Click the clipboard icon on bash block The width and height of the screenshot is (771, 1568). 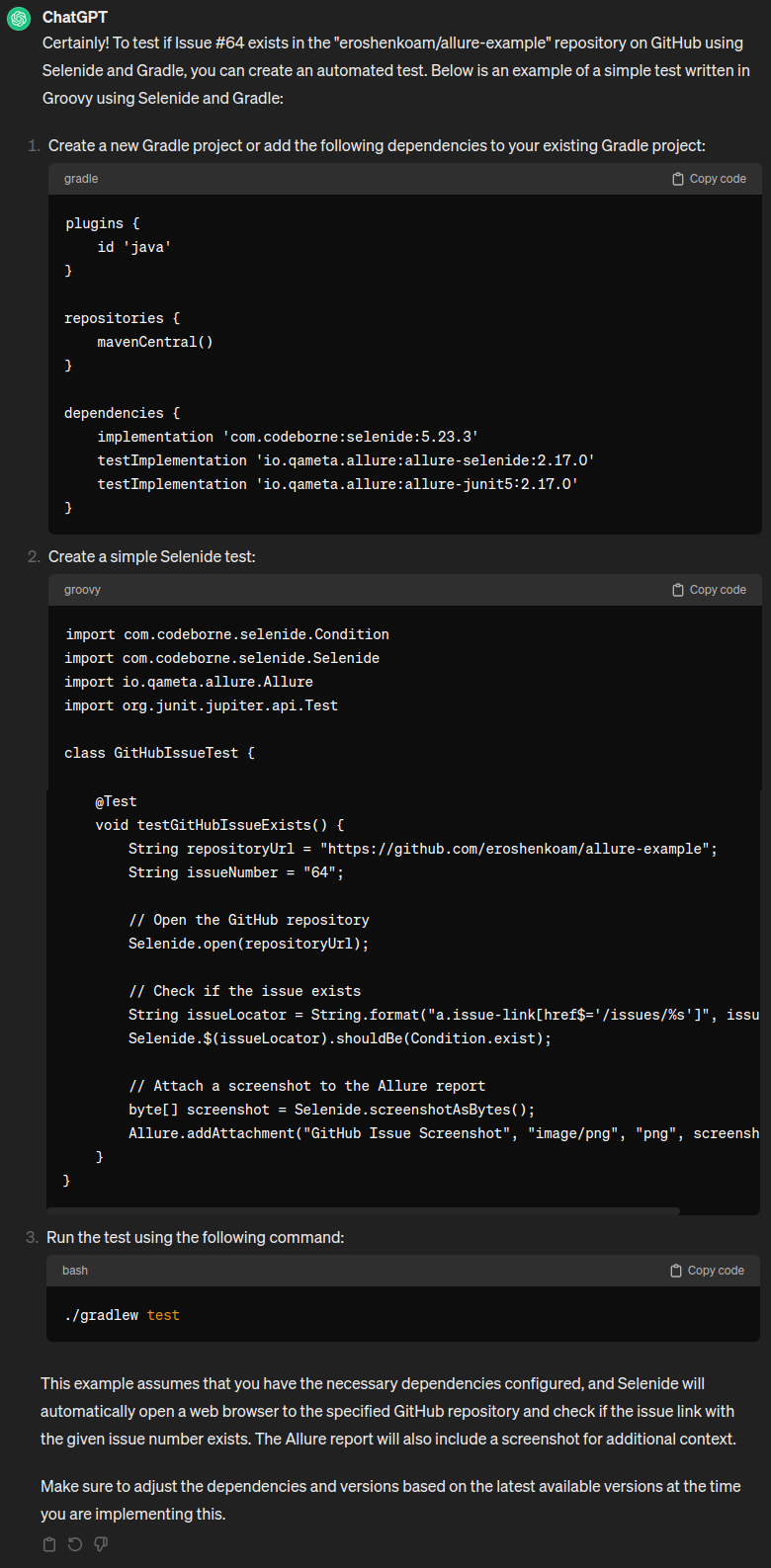point(676,1271)
